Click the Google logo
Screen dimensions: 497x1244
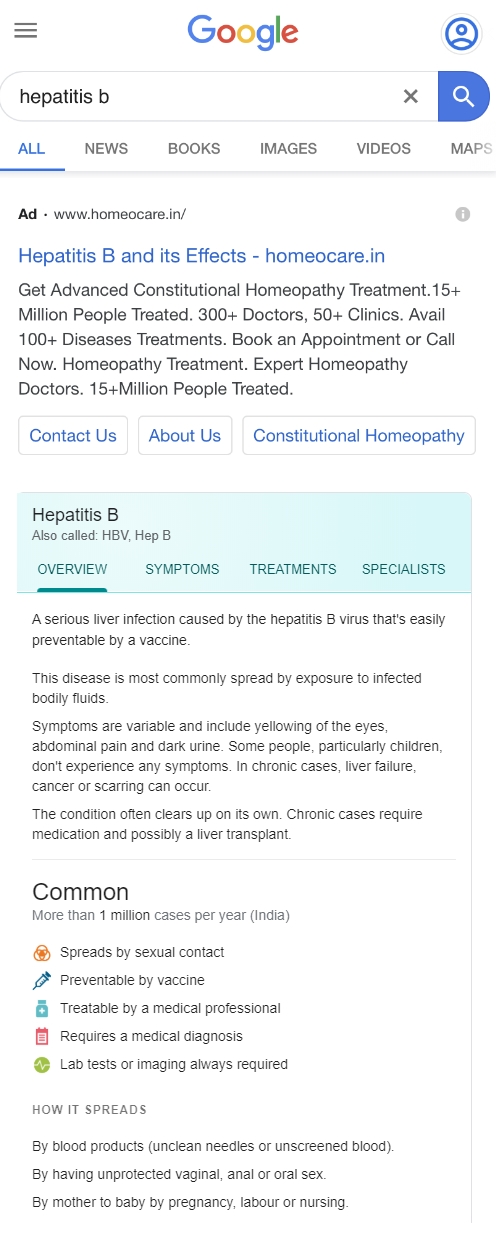click(243, 33)
